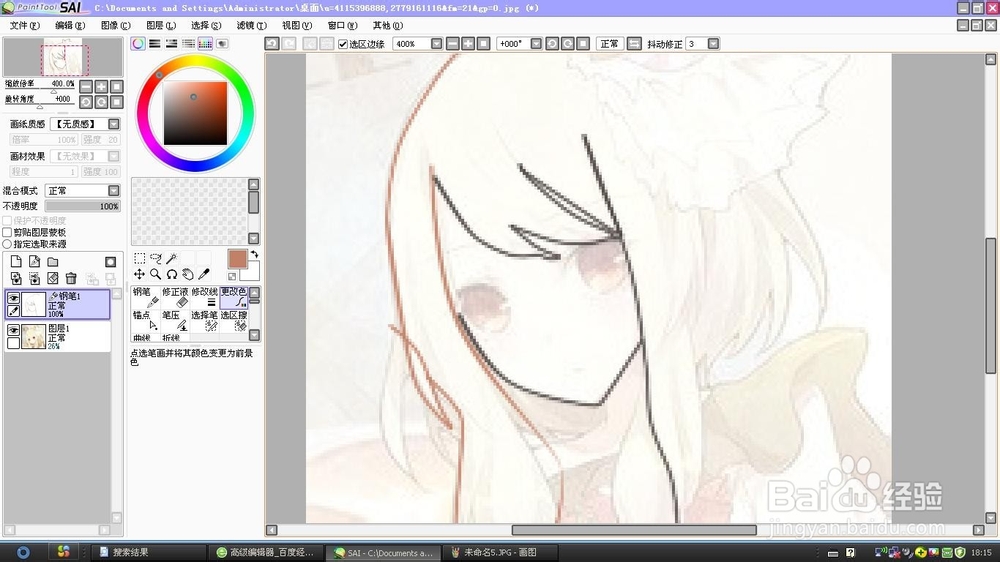
Task: Show the RGB slider panel icon
Action: point(155,43)
